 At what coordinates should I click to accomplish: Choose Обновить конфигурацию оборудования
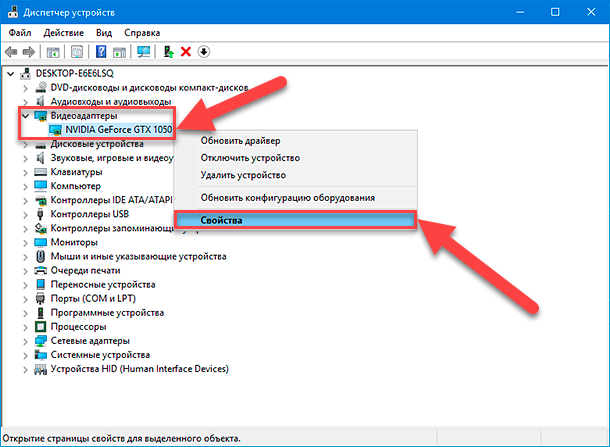pos(296,198)
